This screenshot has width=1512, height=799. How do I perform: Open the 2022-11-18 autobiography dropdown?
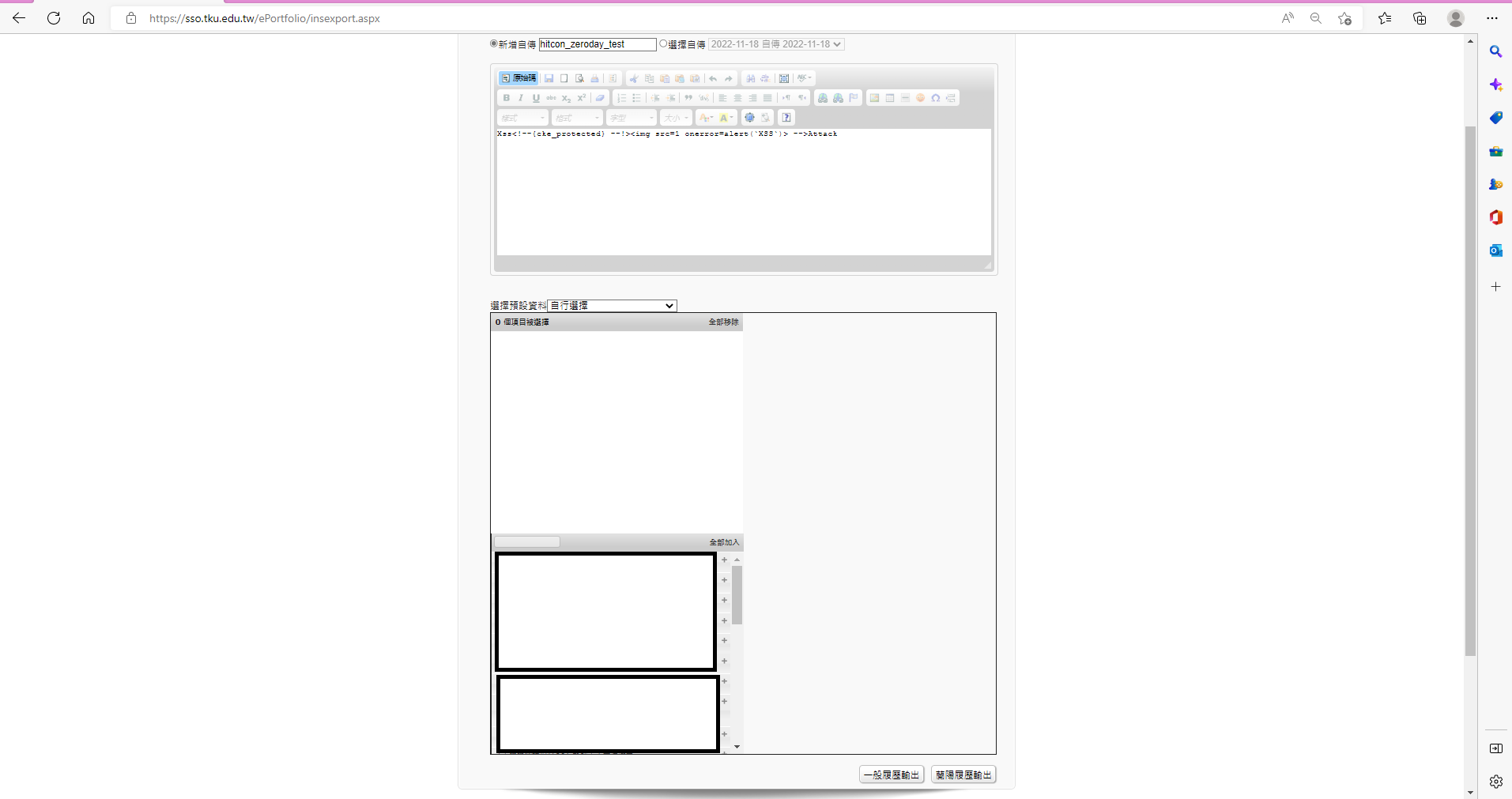click(776, 44)
